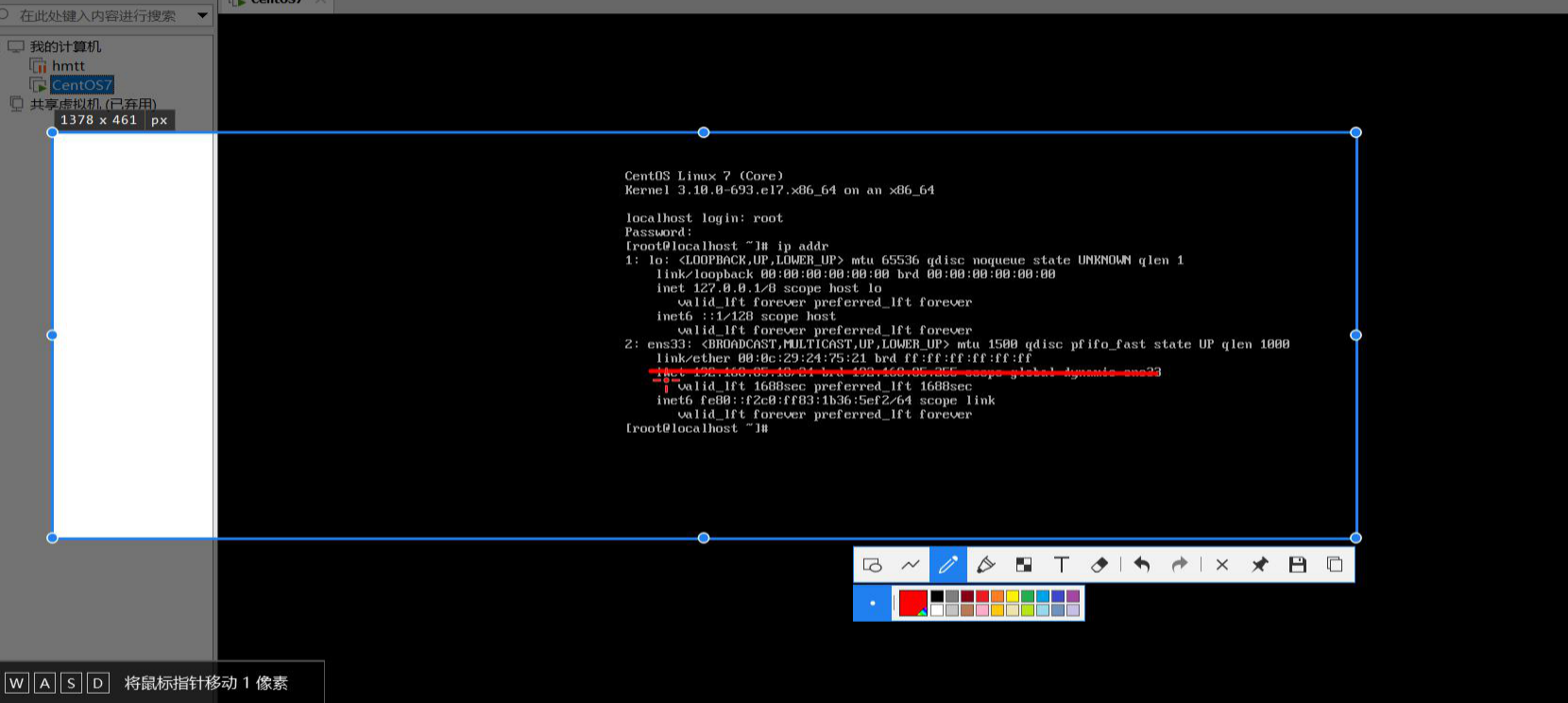Select the eraser tool
Viewport: 1568px width, 703px height.
pyautogui.click(x=1099, y=564)
